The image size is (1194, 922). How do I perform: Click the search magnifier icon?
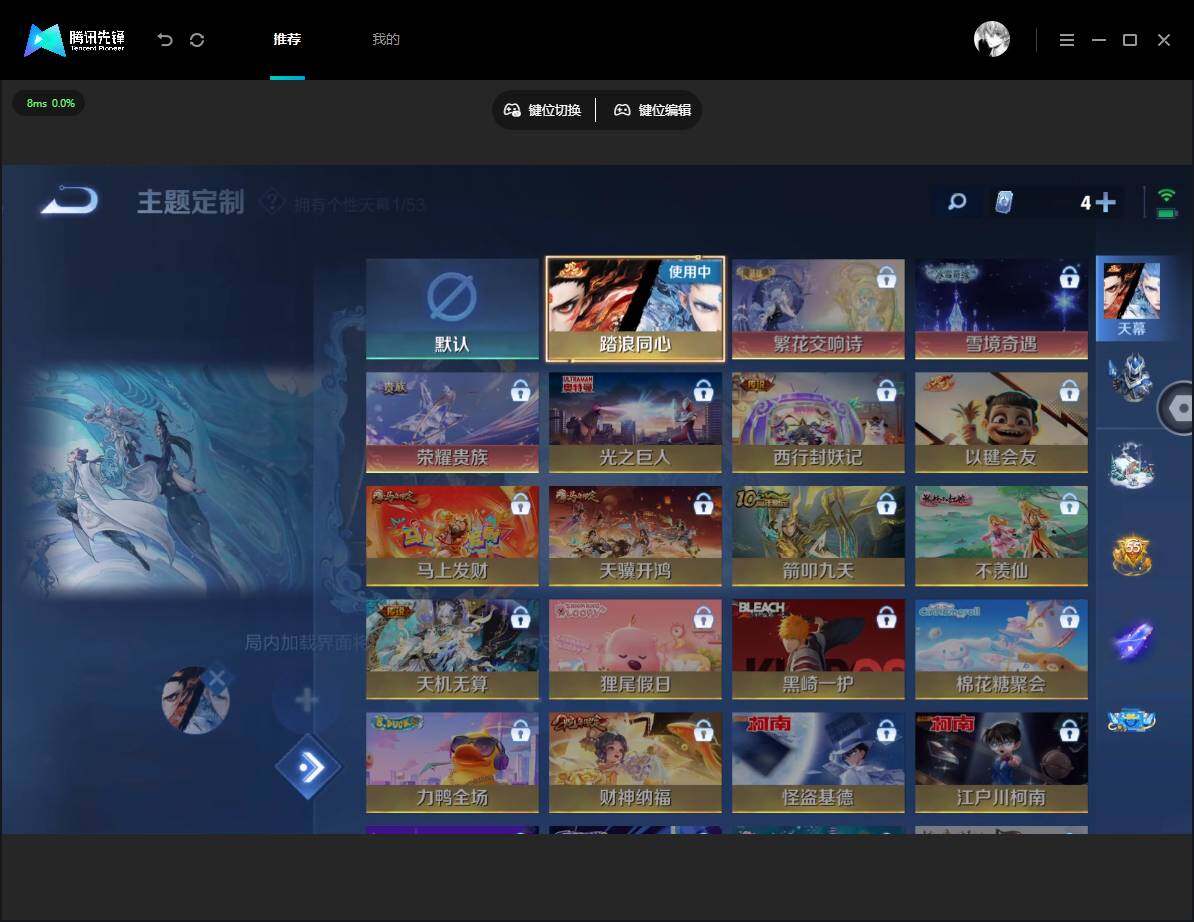tap(956, 202)
